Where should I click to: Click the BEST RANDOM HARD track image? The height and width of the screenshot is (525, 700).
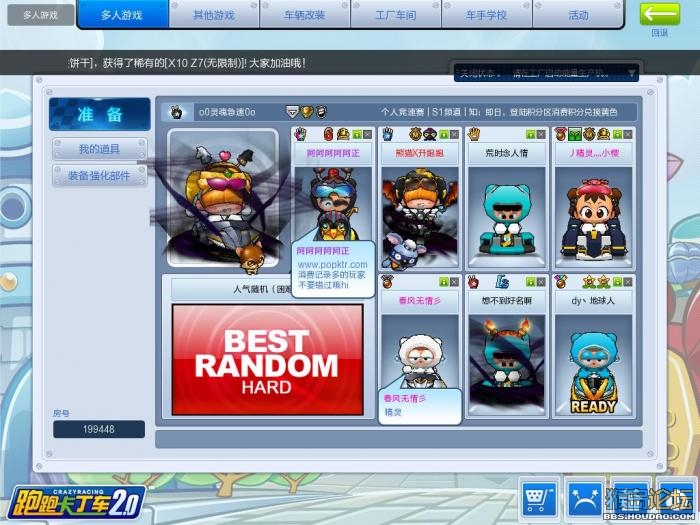[267, 360]
